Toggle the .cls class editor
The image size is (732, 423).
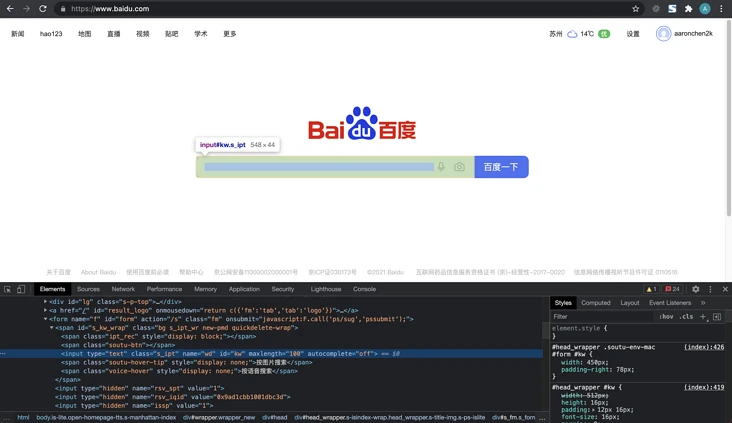[x=686, y=317]
